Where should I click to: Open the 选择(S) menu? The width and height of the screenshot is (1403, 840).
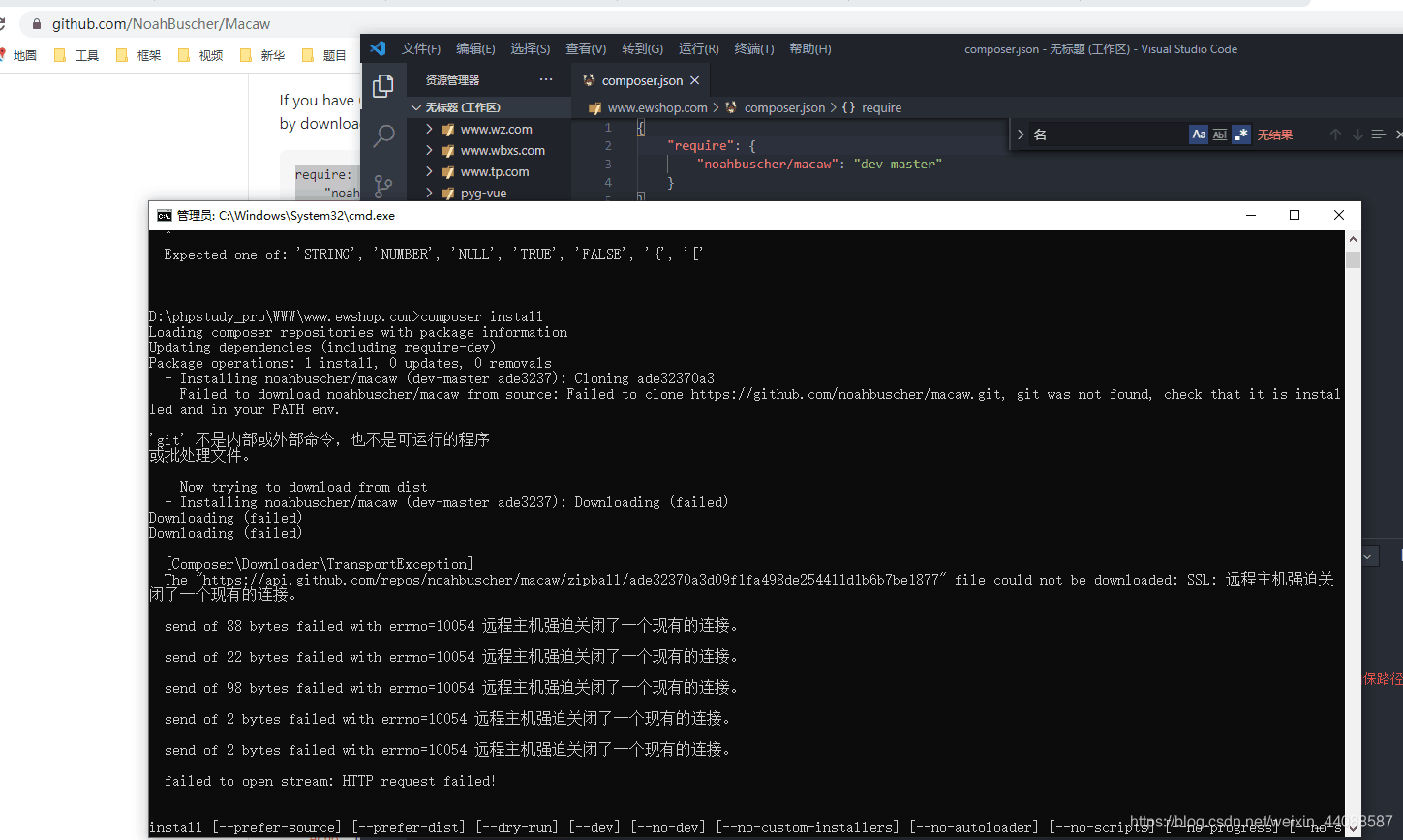(x=531, y=48)
